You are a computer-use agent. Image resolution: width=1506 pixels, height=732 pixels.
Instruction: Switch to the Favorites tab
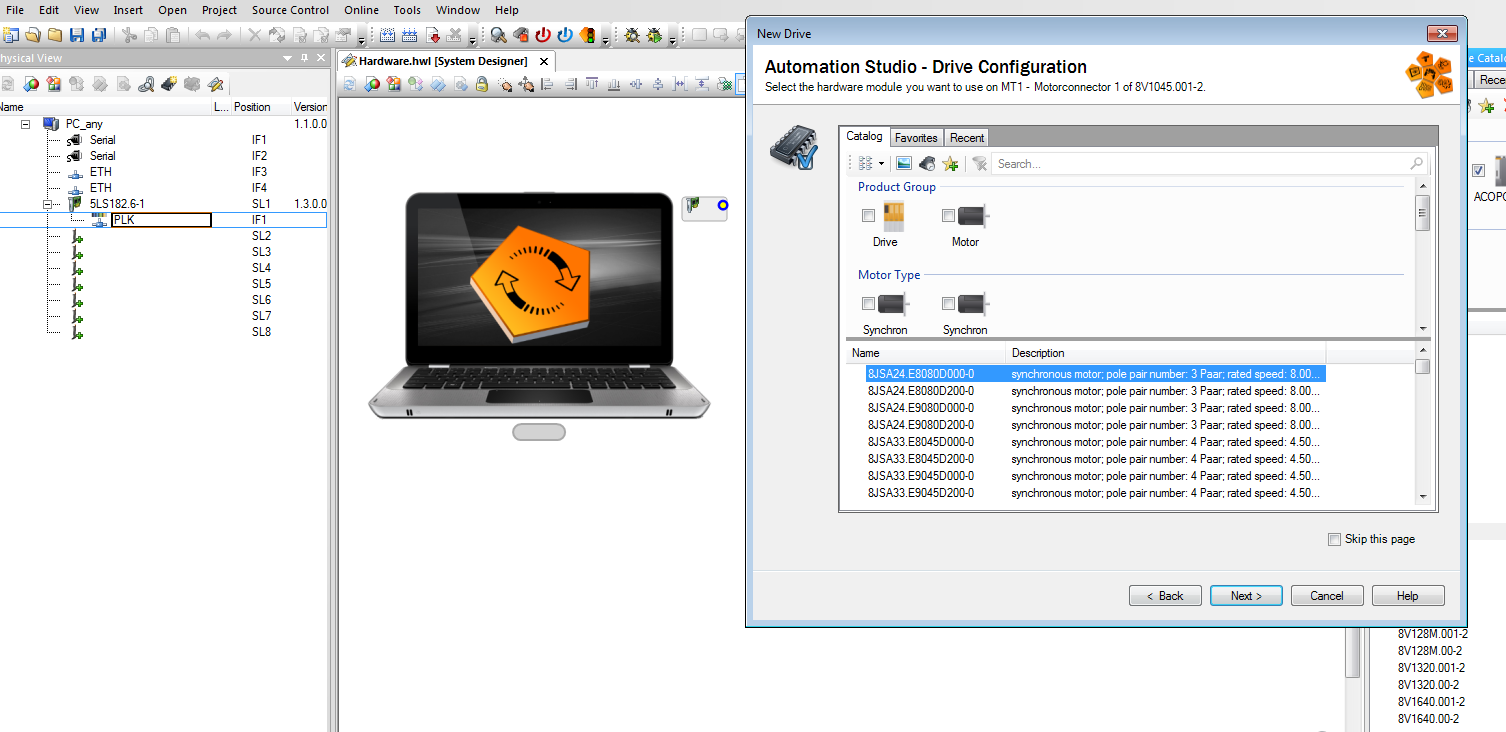916,137
